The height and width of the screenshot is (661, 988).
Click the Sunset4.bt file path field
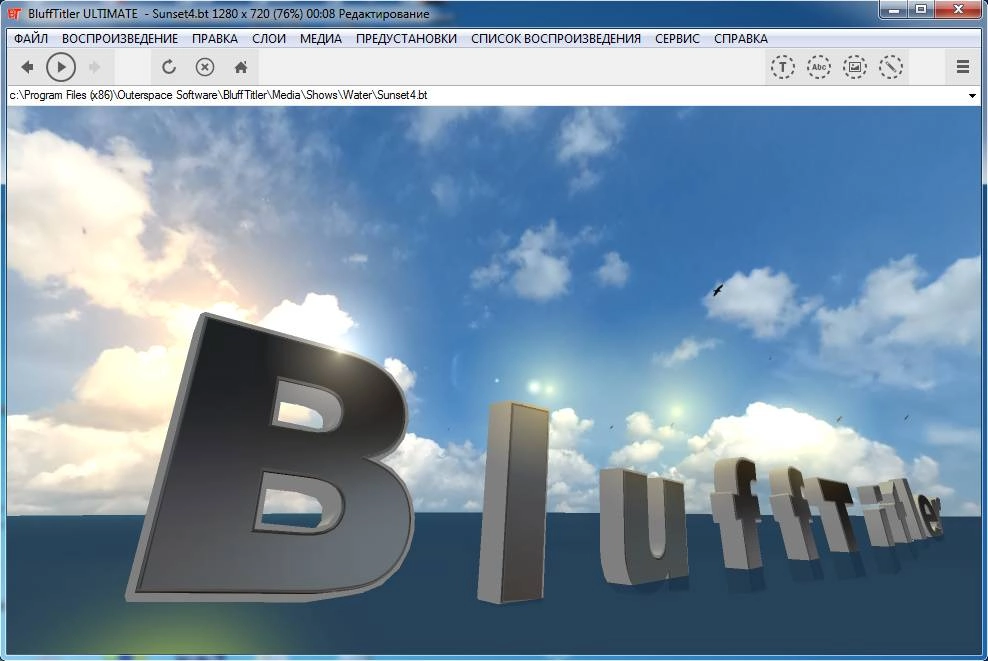click(x=485, y=95)
